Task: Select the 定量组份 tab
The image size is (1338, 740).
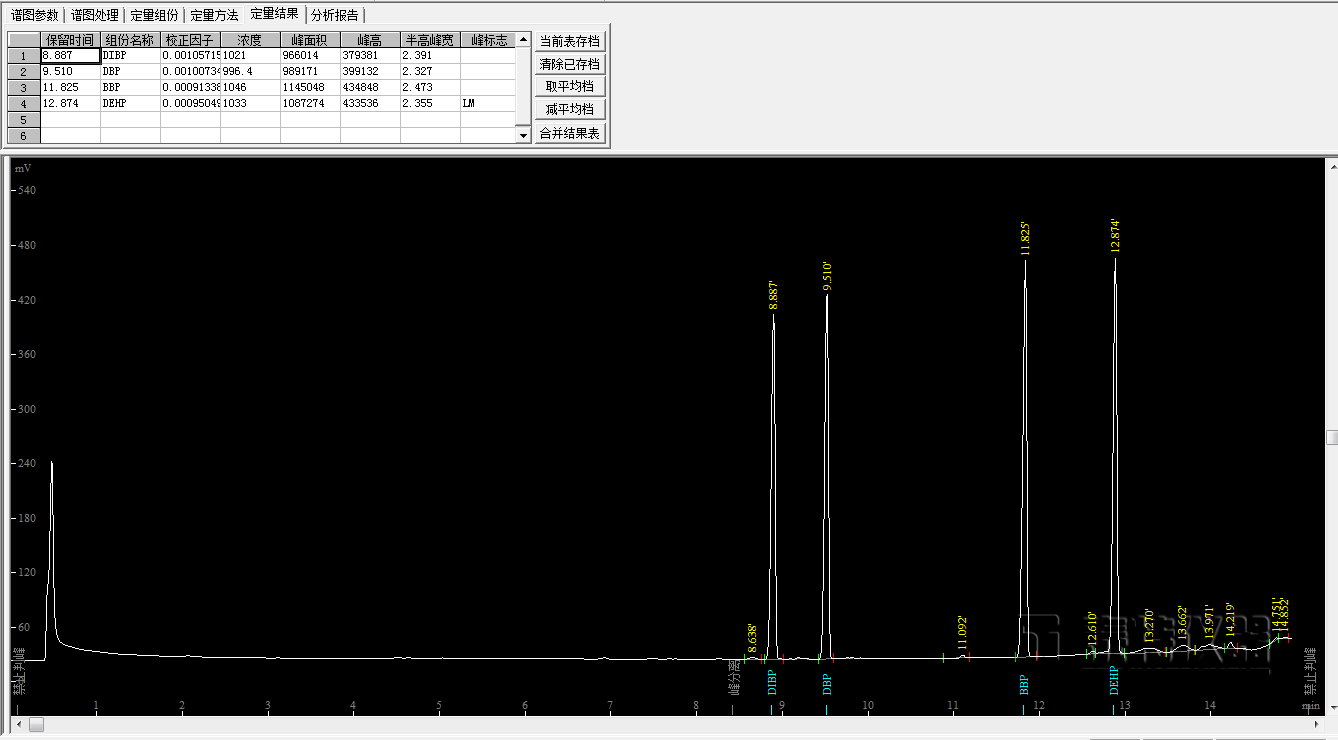Action: coord(154,15)
